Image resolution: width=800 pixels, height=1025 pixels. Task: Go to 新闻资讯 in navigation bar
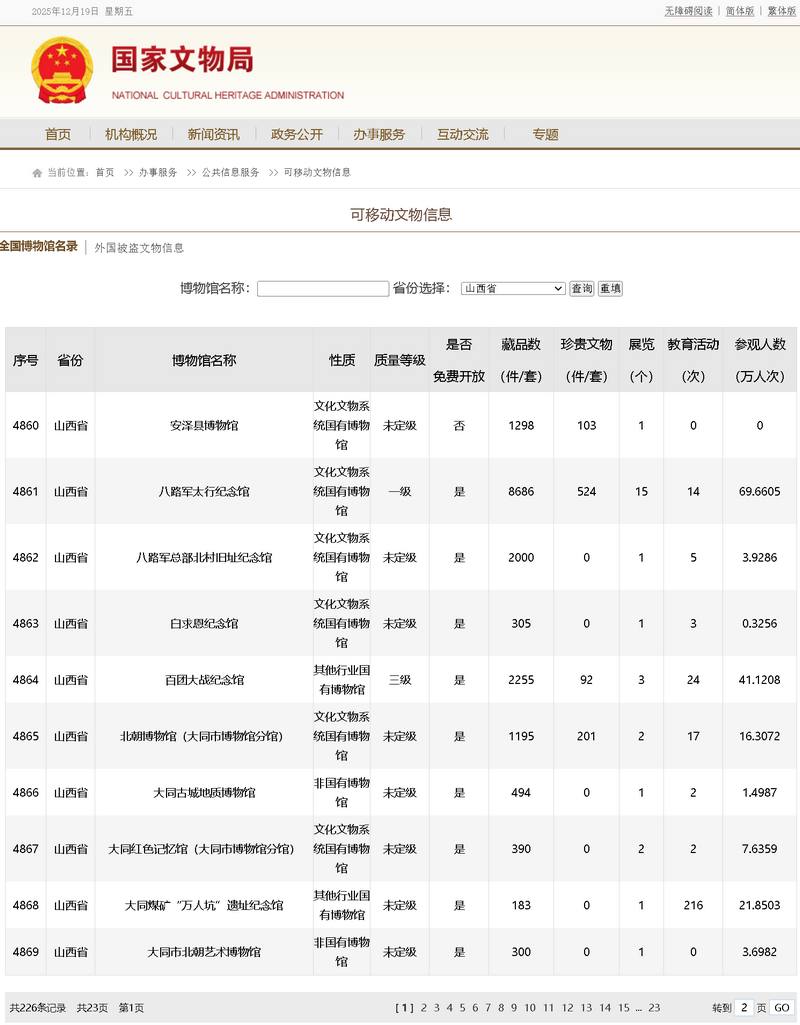point(213,135)
